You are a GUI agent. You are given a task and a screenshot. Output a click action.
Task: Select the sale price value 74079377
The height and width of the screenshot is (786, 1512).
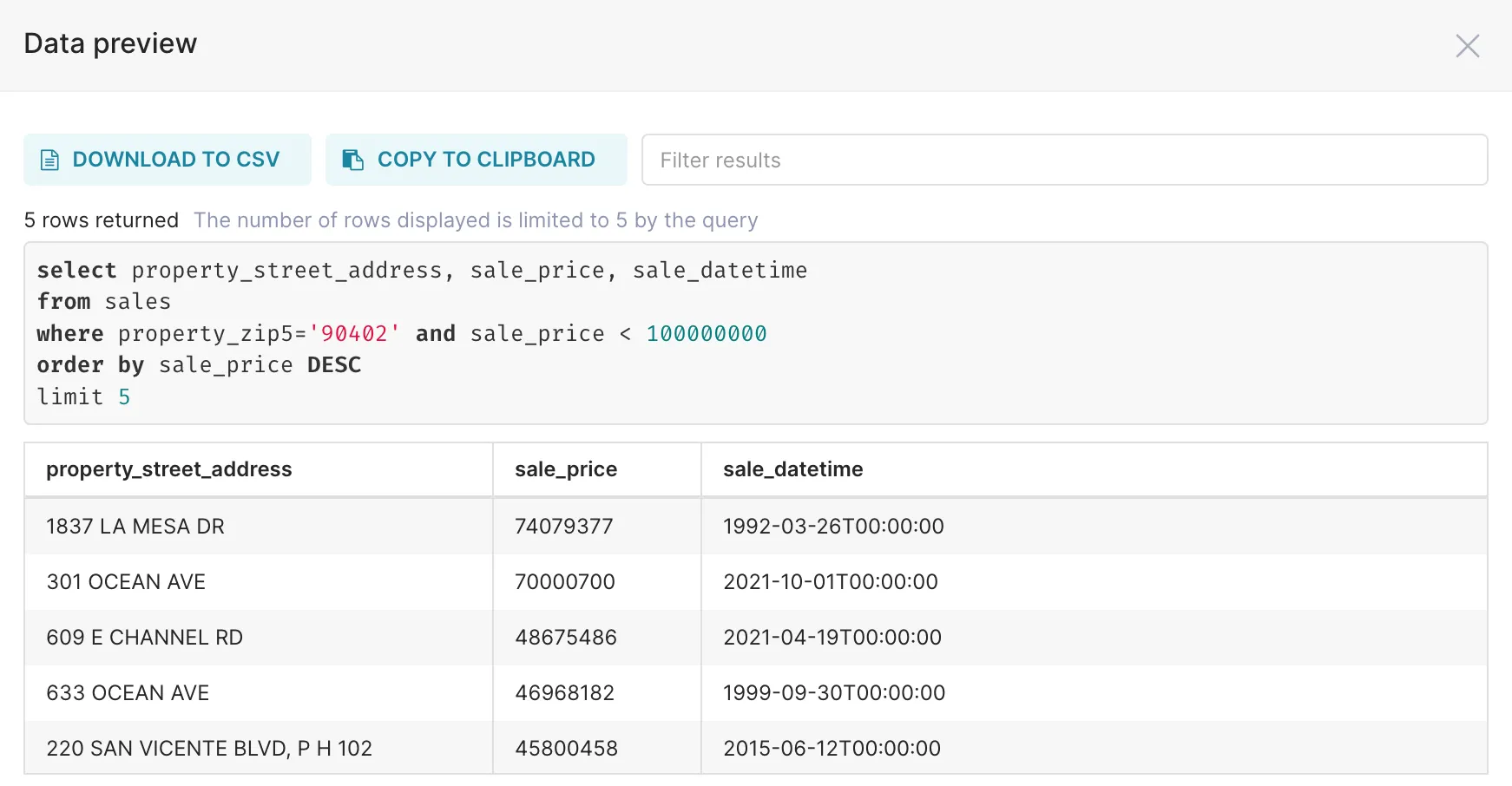(x=564, y=527)
